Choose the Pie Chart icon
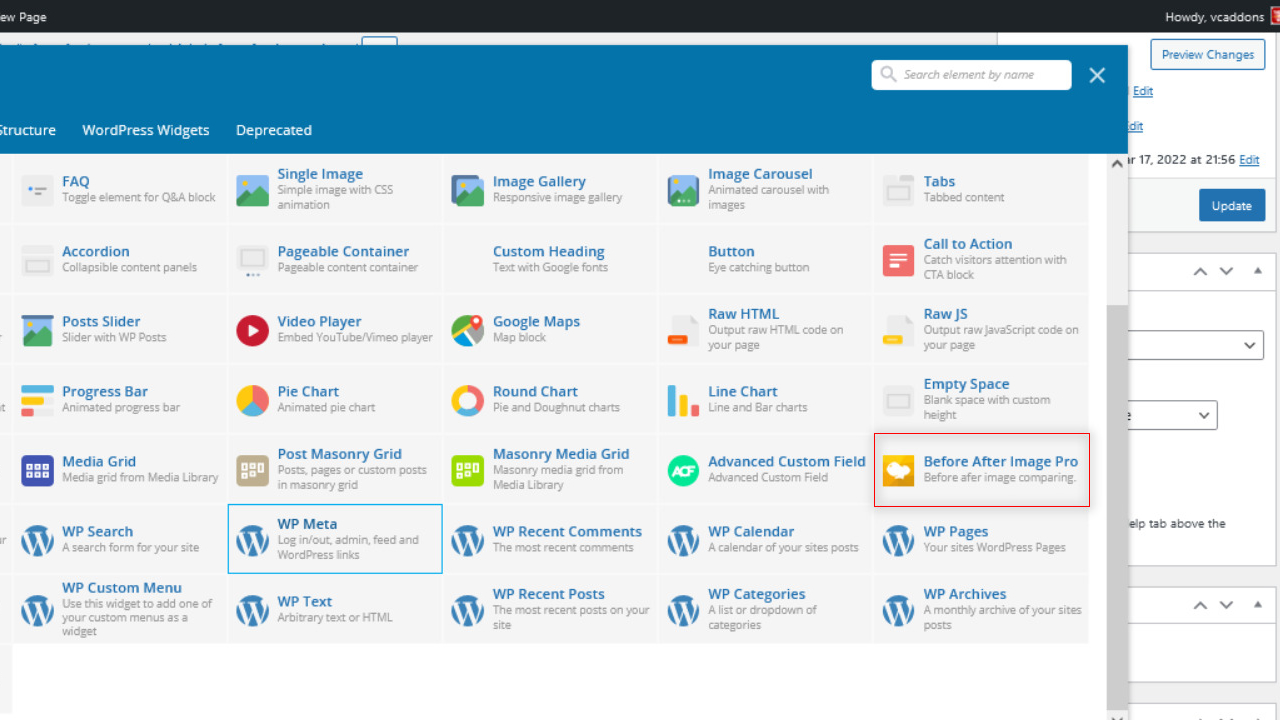 [252, 400]
